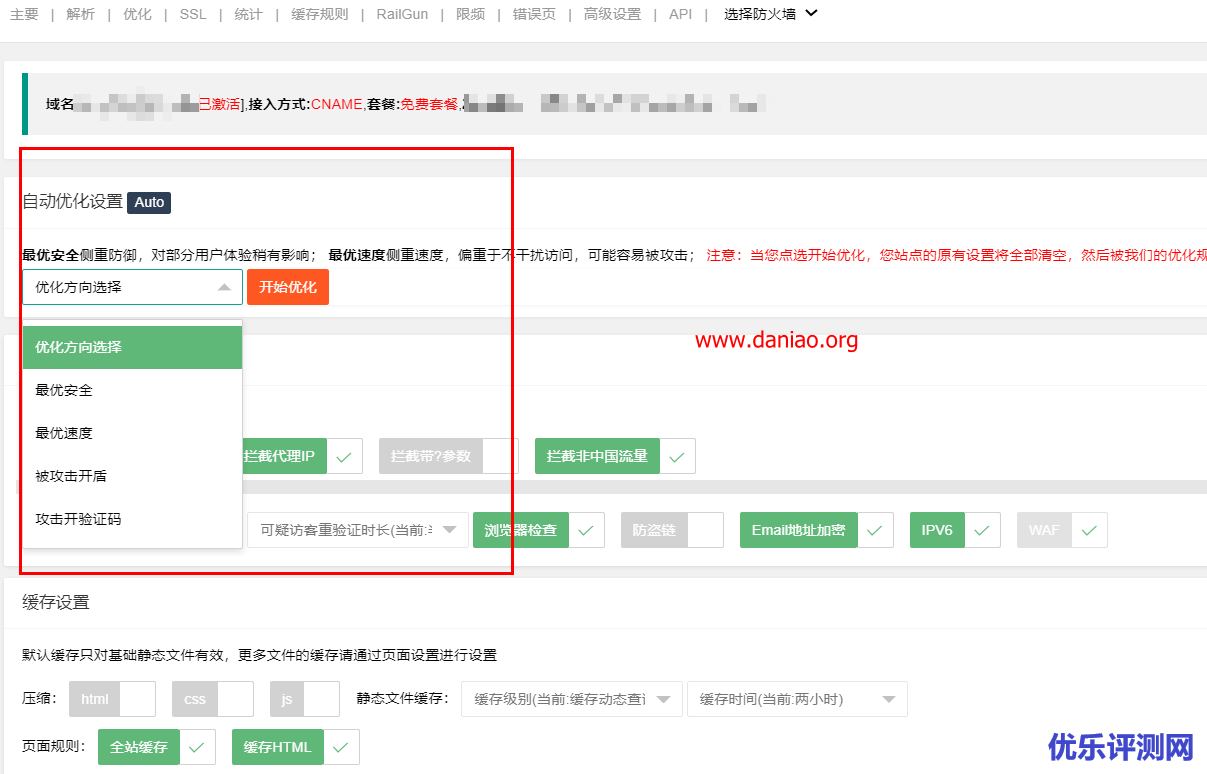Open the 解析 tab

(81, 15)
